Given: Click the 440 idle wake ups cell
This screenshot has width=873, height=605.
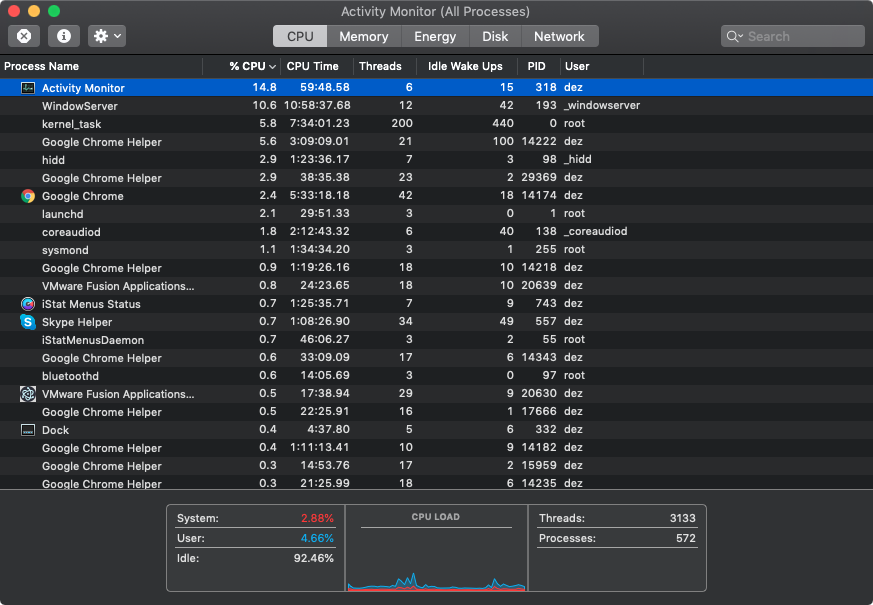Looking at the screenshot, I should (503, 123).
